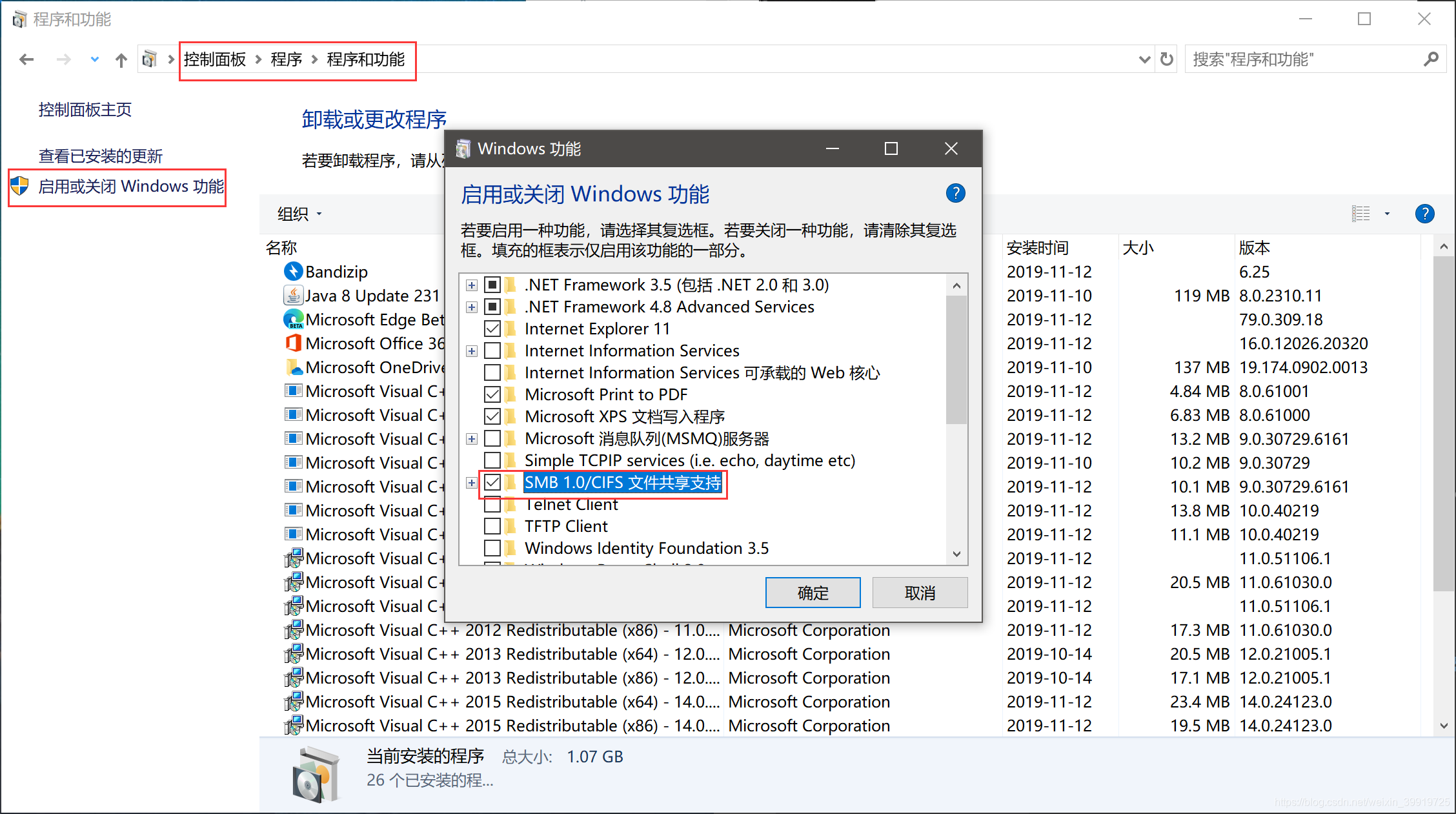
Task: Click installed programs disc icon in details pane
Action: (x=316, y=774)
